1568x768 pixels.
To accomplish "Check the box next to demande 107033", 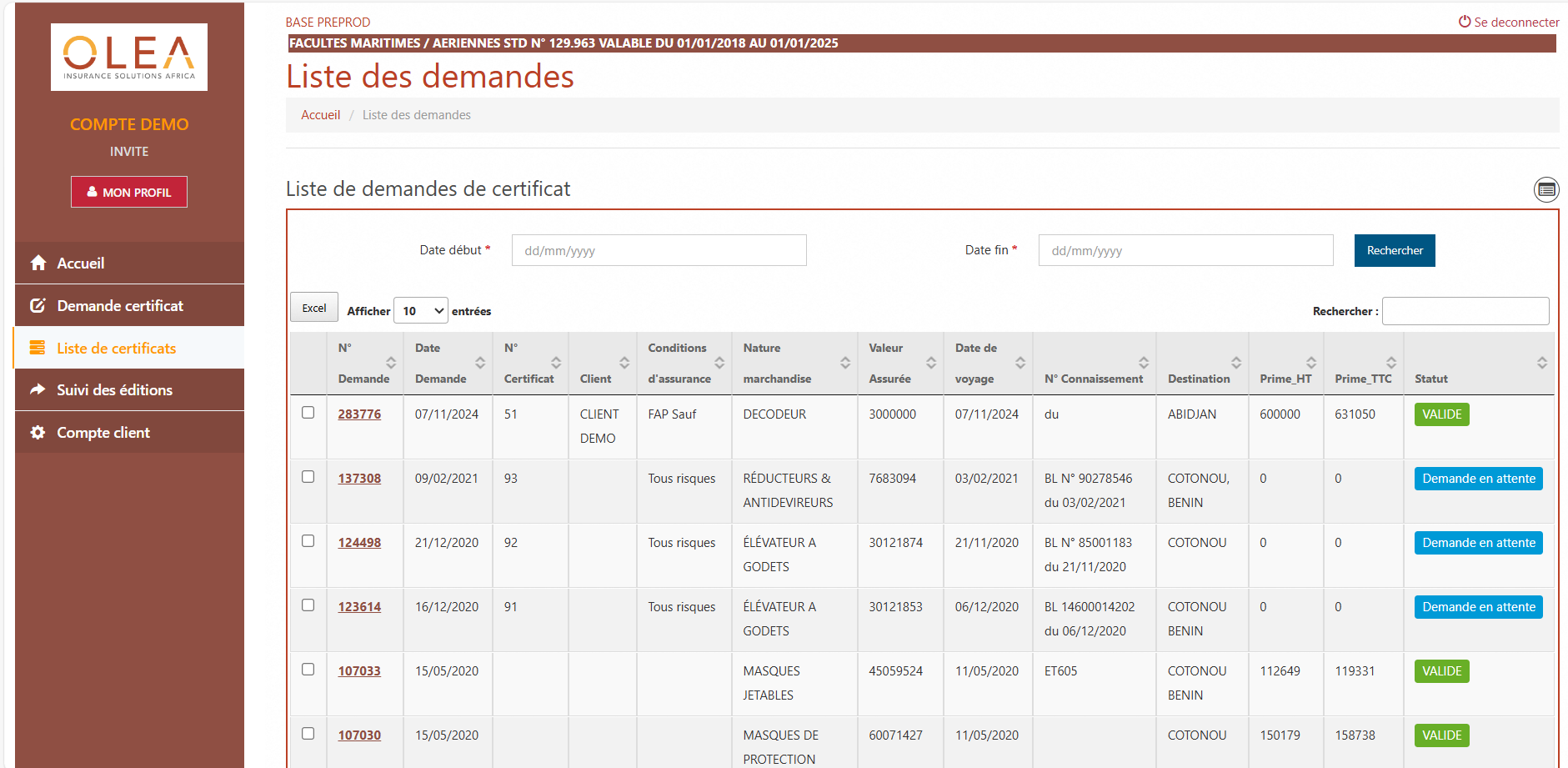I will click(x=308, y=670).
